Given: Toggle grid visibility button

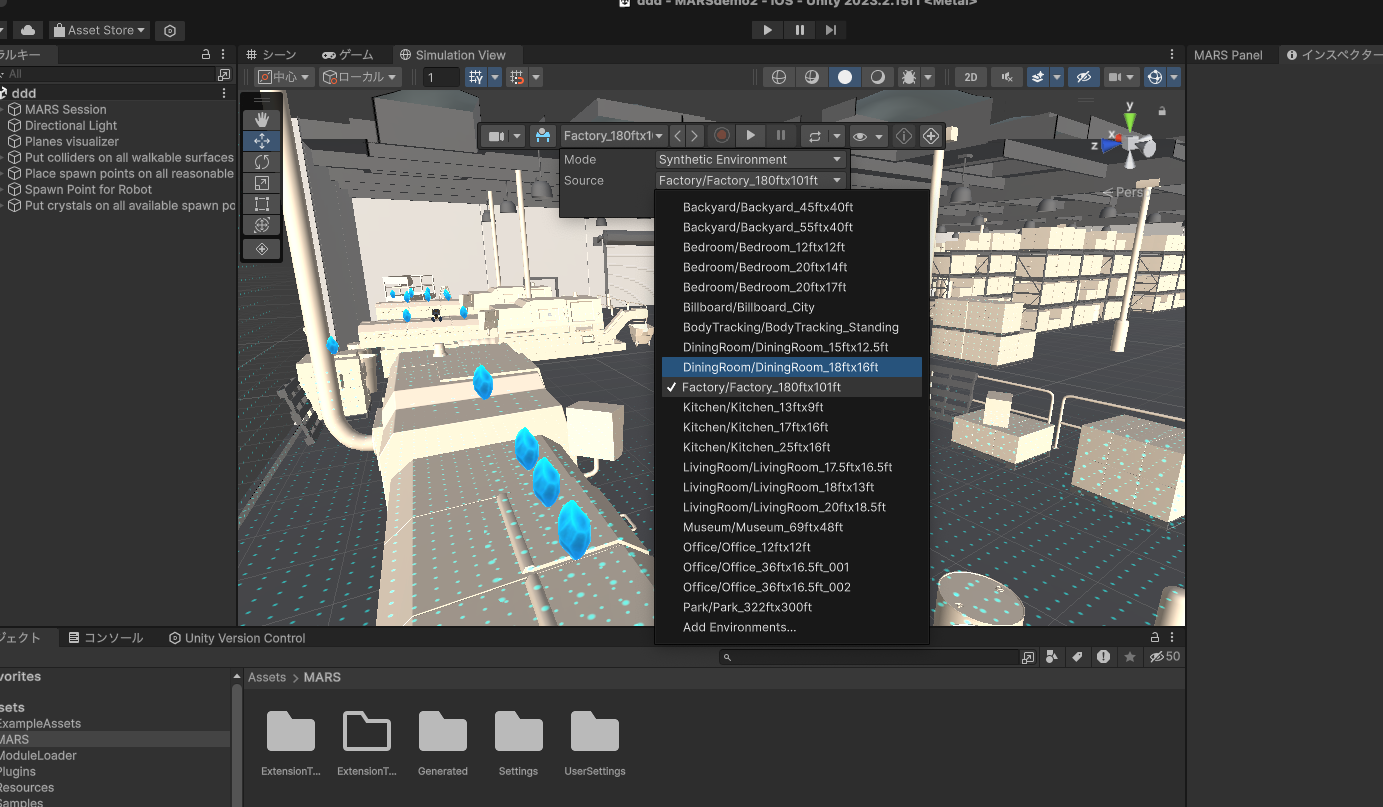Looking at the screenshot, I should coord(476,77).
